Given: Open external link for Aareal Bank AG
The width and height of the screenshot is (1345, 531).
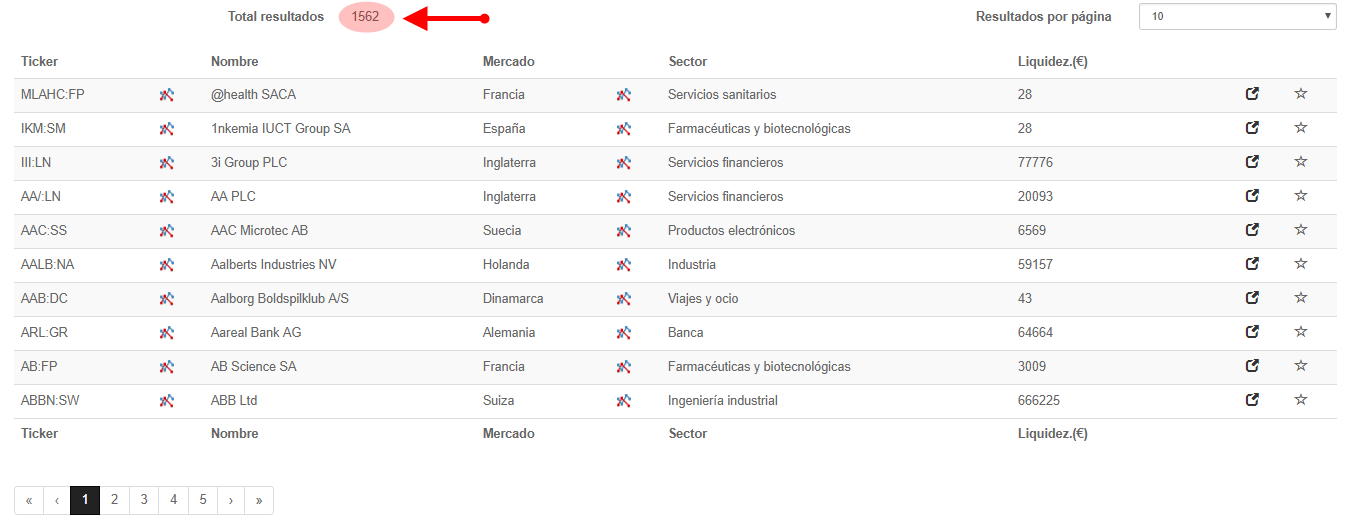Looking at the screenshot, I should (x=1252, y=332).
